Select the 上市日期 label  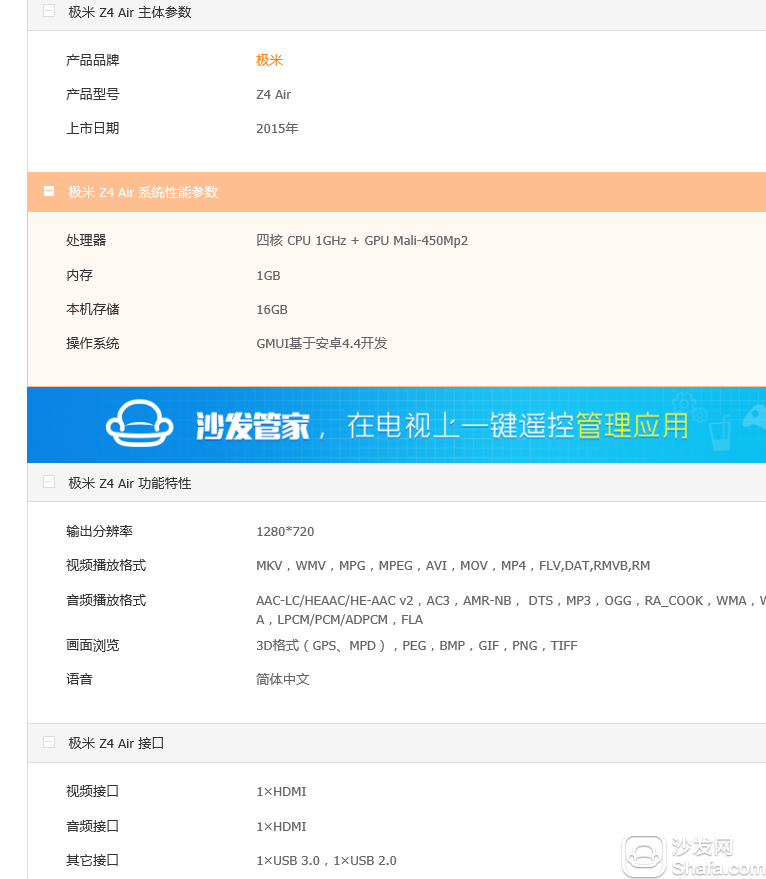(93, 128)
